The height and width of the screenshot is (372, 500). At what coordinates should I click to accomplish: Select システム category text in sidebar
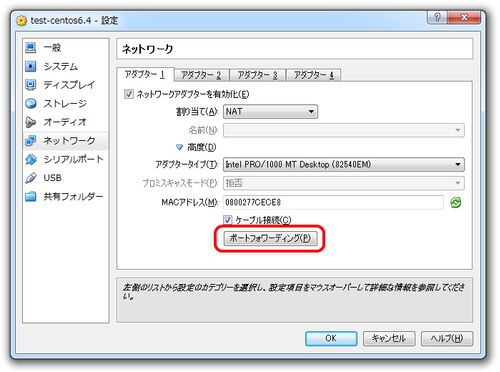pyautogui.click(x=61, y=66)
